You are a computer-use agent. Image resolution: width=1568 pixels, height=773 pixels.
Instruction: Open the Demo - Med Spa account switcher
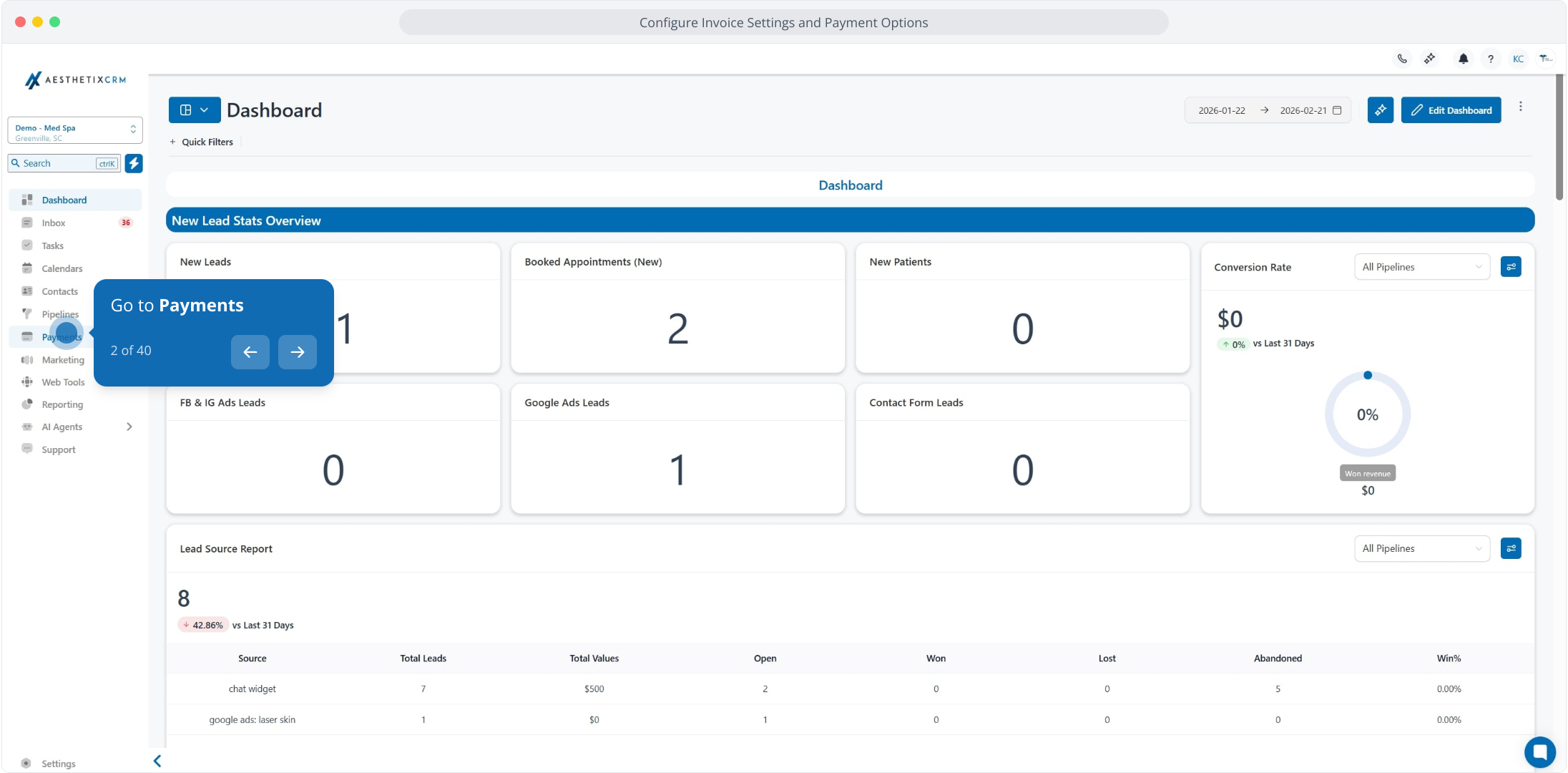[75, 130]
